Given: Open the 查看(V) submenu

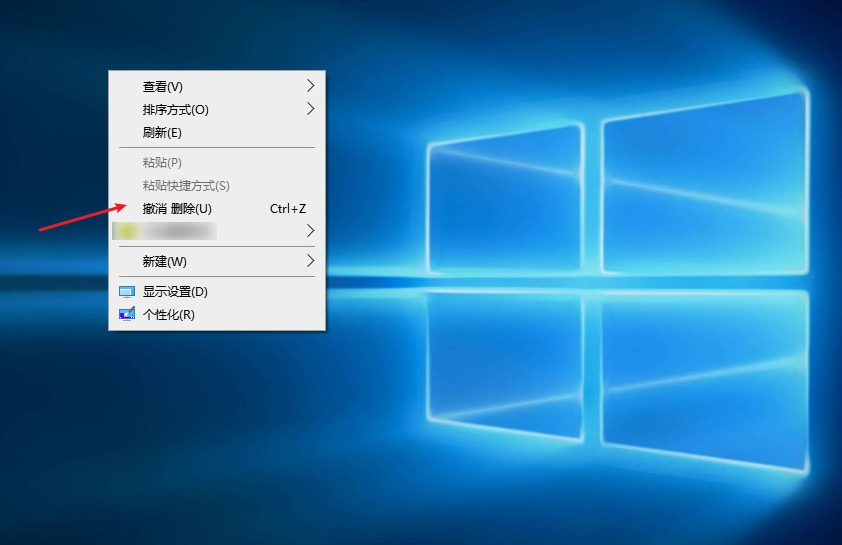Looking at the screenshot, I should [x=163, y=87].
